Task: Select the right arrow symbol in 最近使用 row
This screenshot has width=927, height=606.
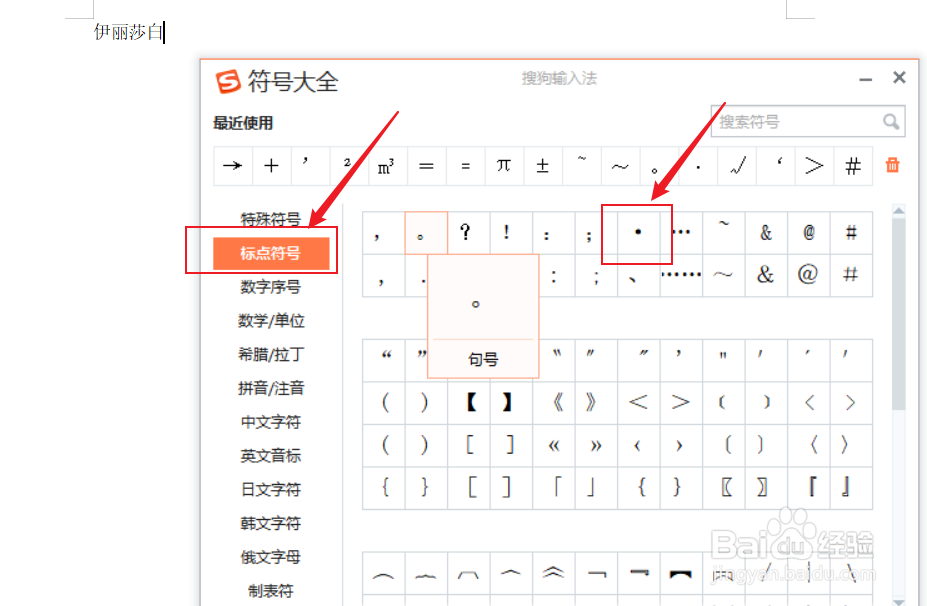Action: [x=232, y=166]
